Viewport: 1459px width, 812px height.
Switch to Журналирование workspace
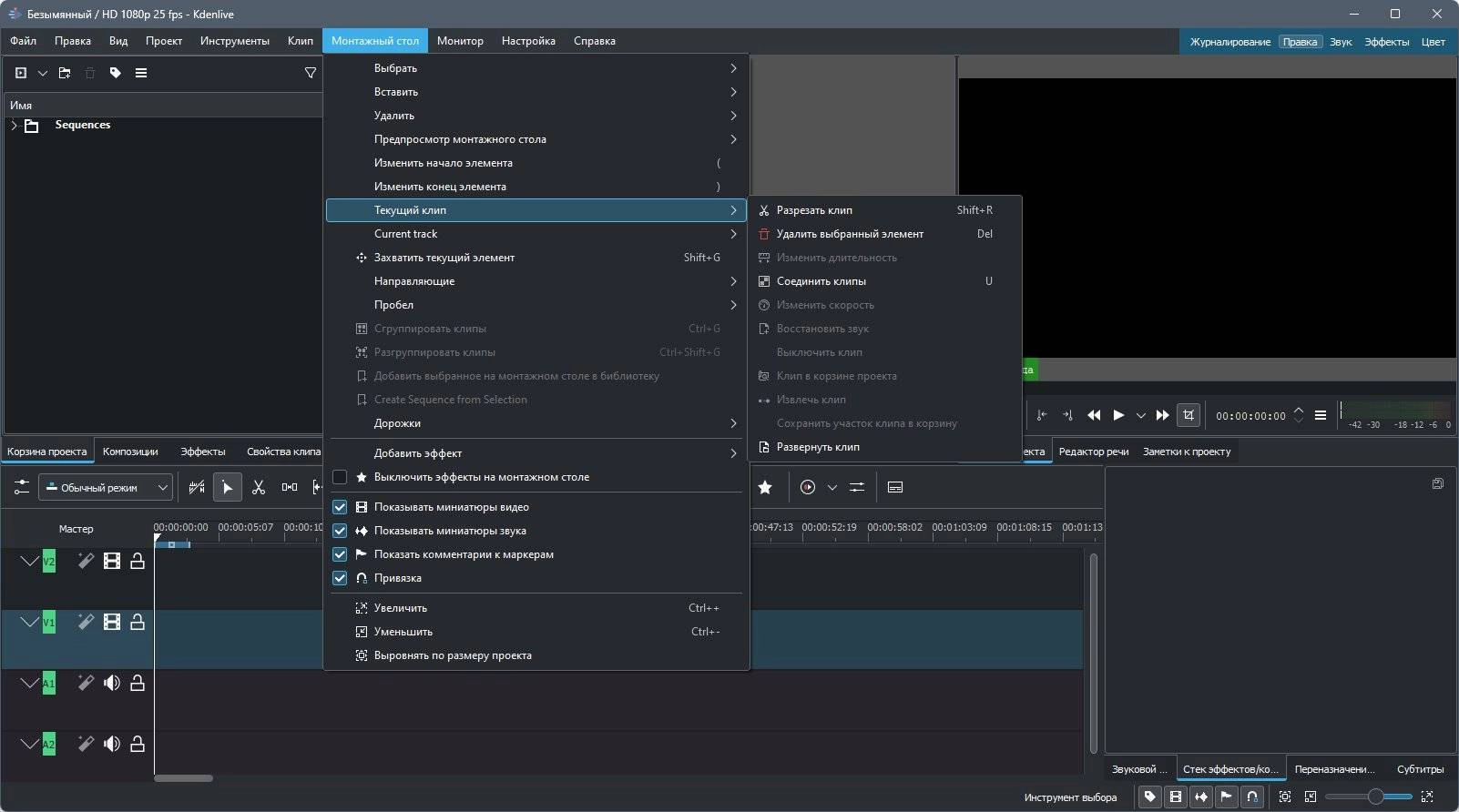point(1229,42)
